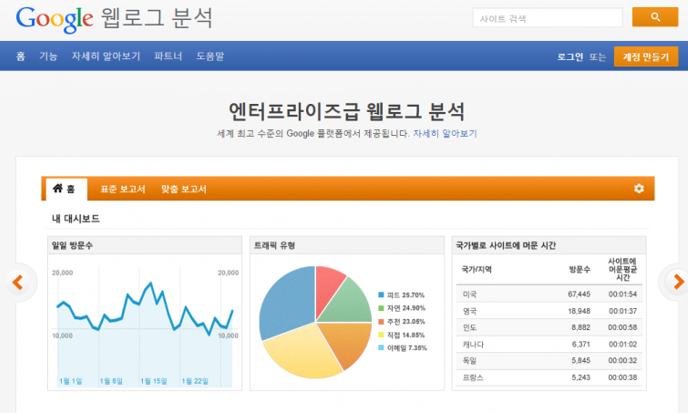Image resolution: width=688 pixels, height=413 pixels.
Task: Click the 1월 1일 chart label
Action: click(71, 381)
